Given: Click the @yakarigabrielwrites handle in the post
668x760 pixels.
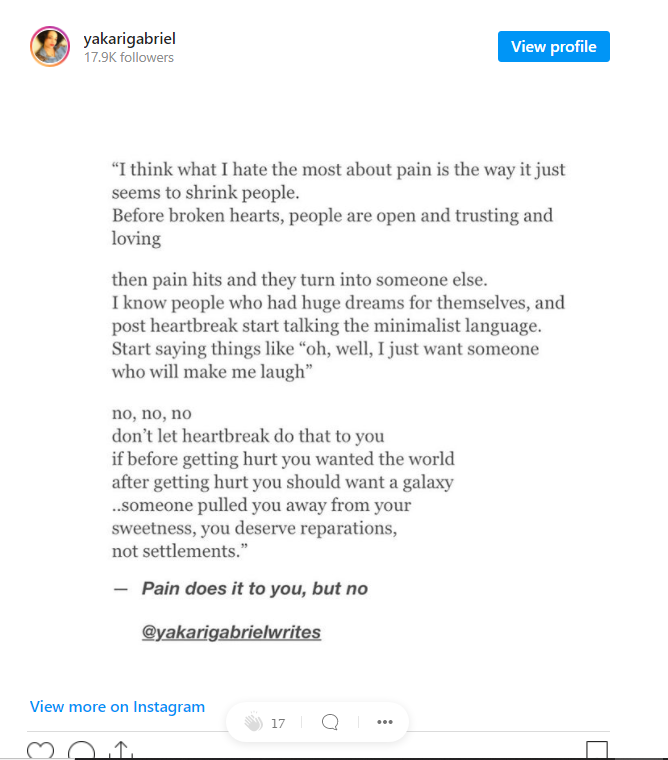Looking at the screenshot, I should [231, 632].
